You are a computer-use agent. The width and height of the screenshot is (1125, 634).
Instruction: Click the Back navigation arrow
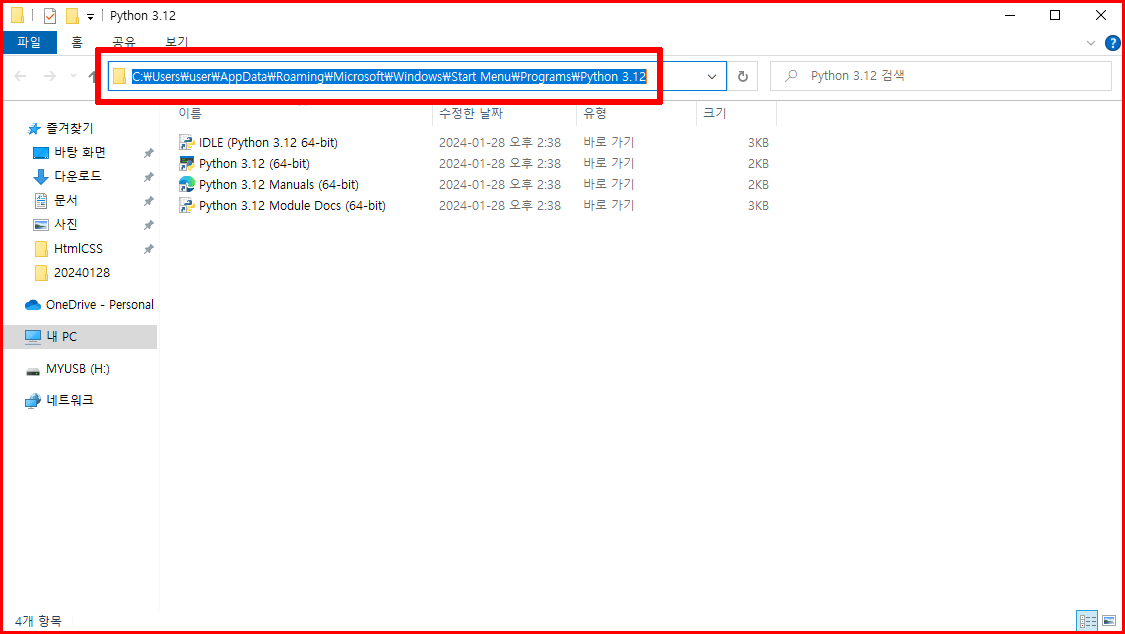[21, 76]
